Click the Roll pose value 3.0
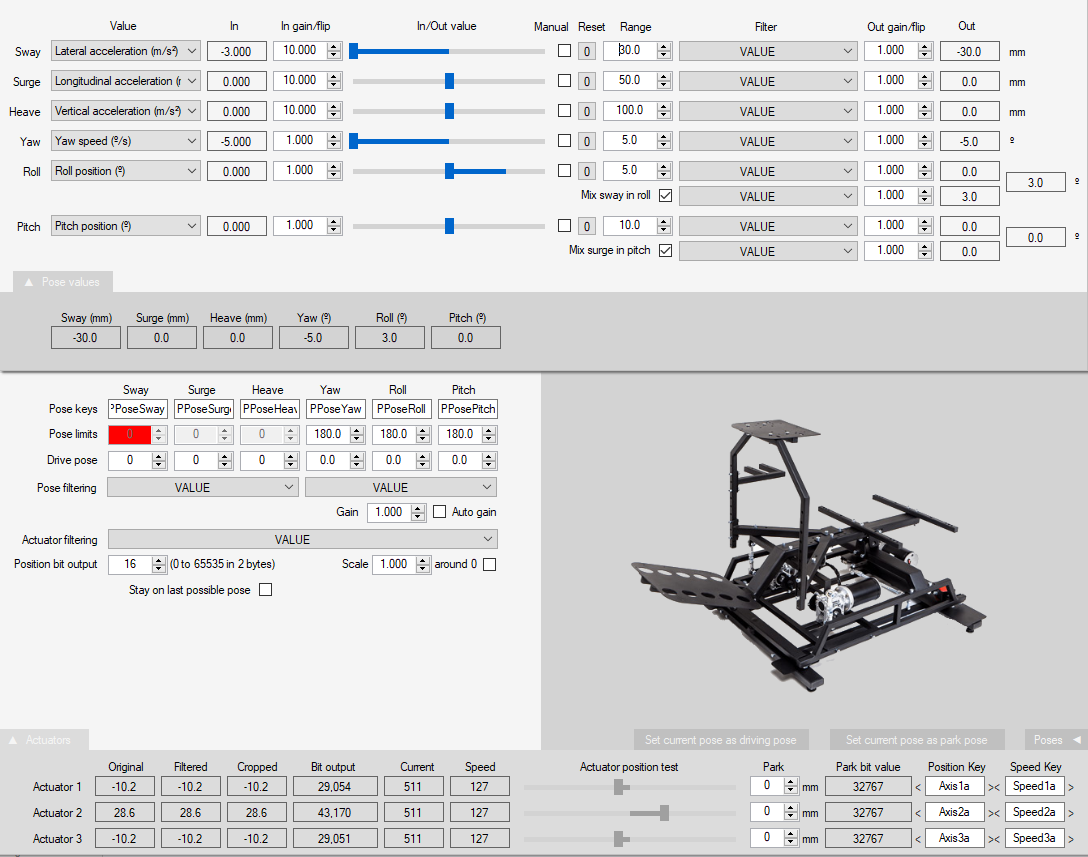Screen dimensions: 1088x857 click(x=389, y=338)
